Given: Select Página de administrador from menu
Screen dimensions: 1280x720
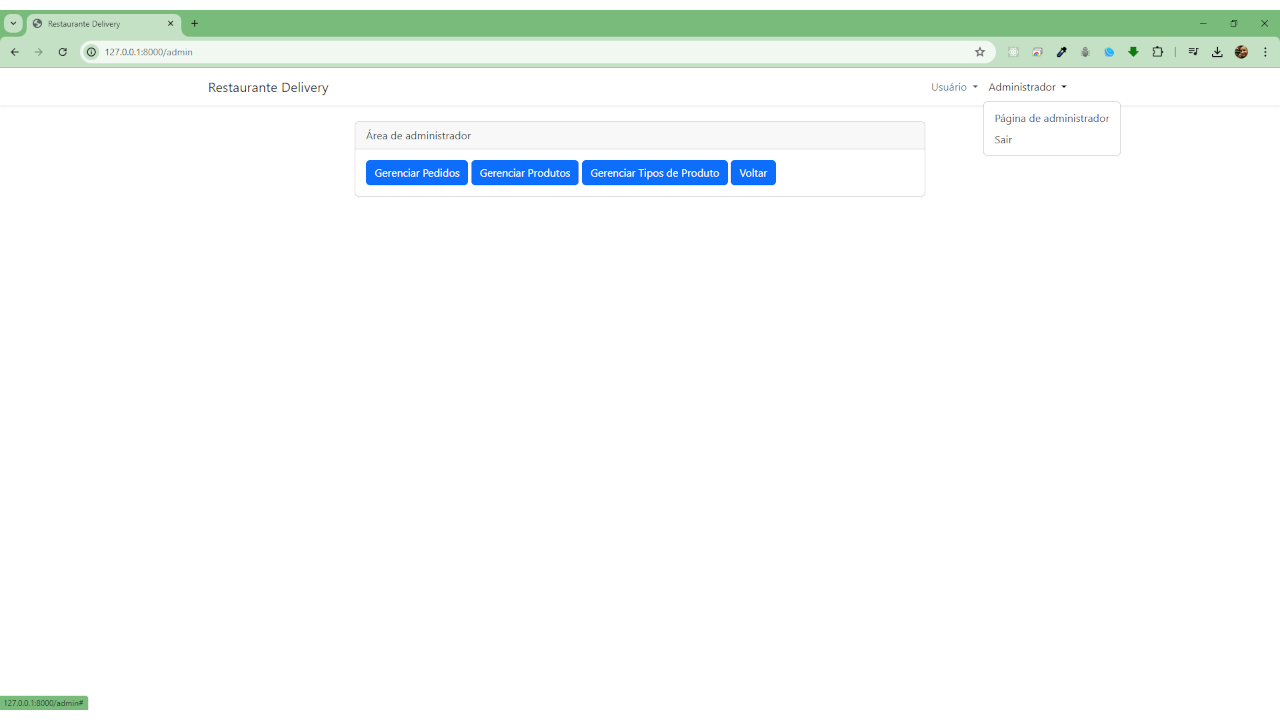Looking at the screenshot, I should click(x=1051, y=118).
